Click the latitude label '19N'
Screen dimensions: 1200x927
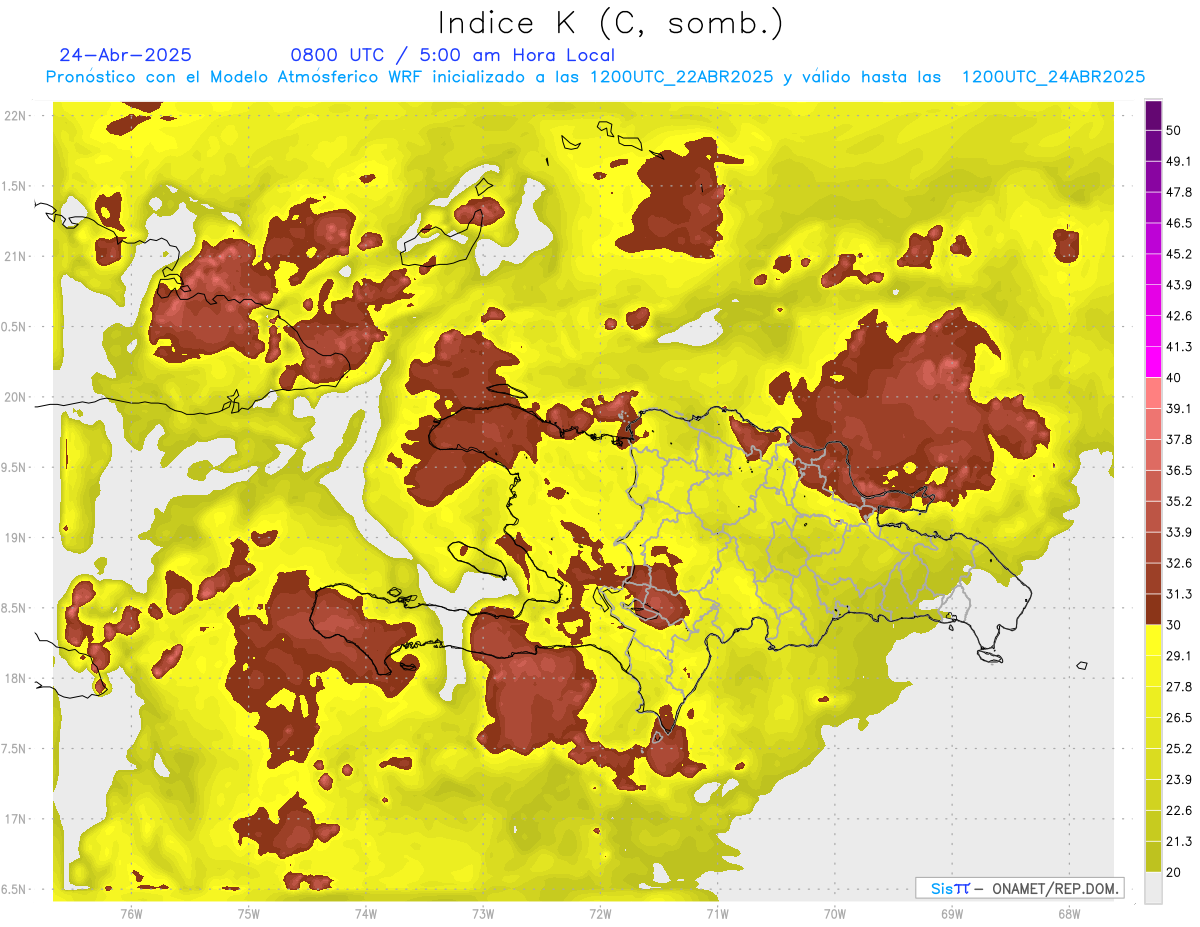(16, 538)
